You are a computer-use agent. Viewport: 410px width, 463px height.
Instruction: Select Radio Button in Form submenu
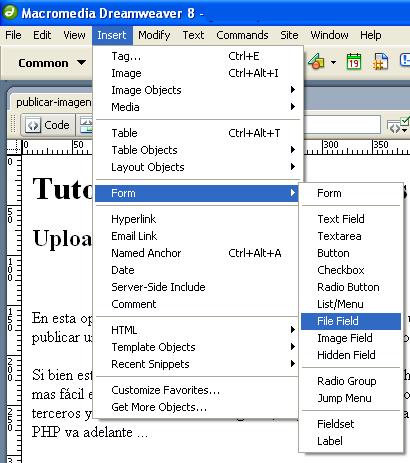351,287
